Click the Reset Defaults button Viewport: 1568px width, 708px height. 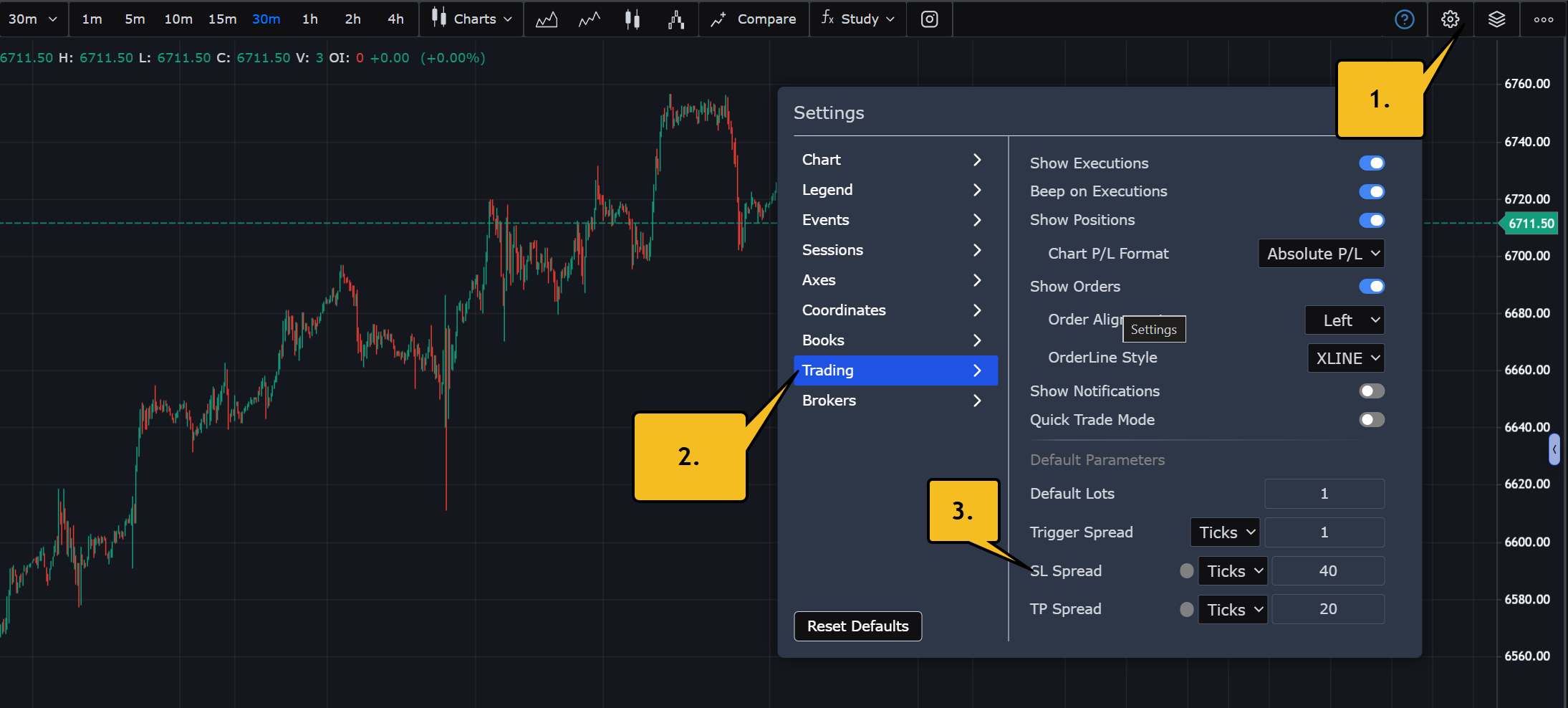point(857,626)
